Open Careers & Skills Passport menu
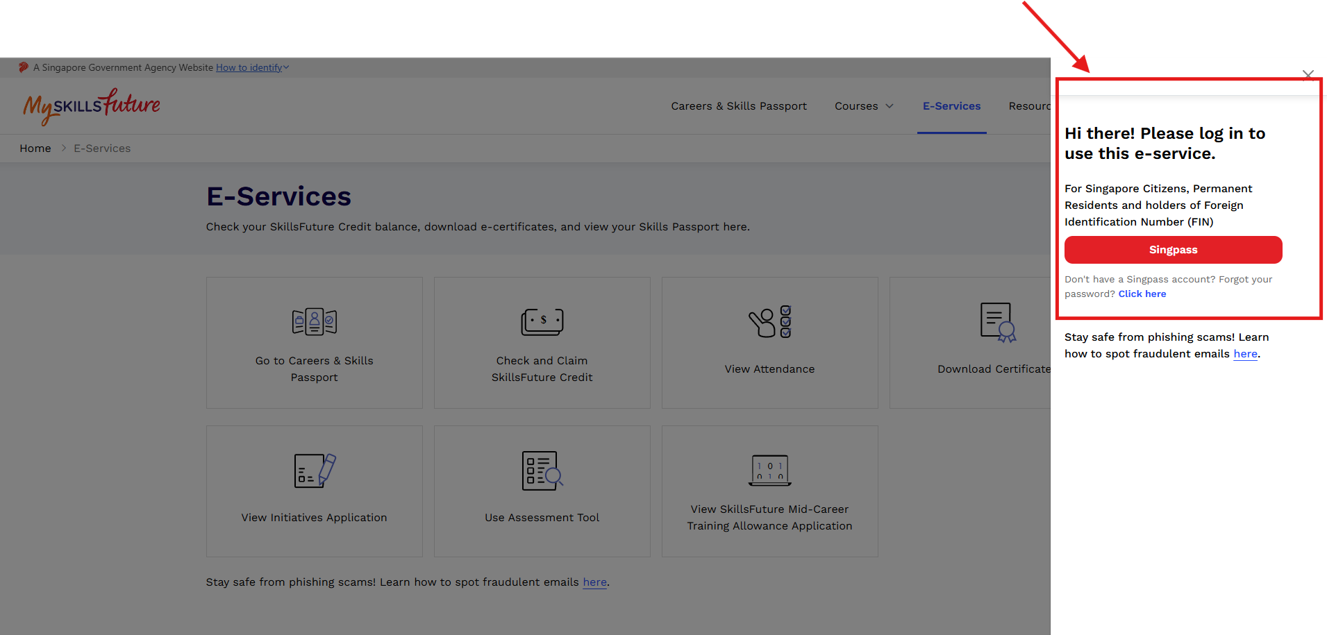Screen dimensions: 1327x635 pos(738,106)
